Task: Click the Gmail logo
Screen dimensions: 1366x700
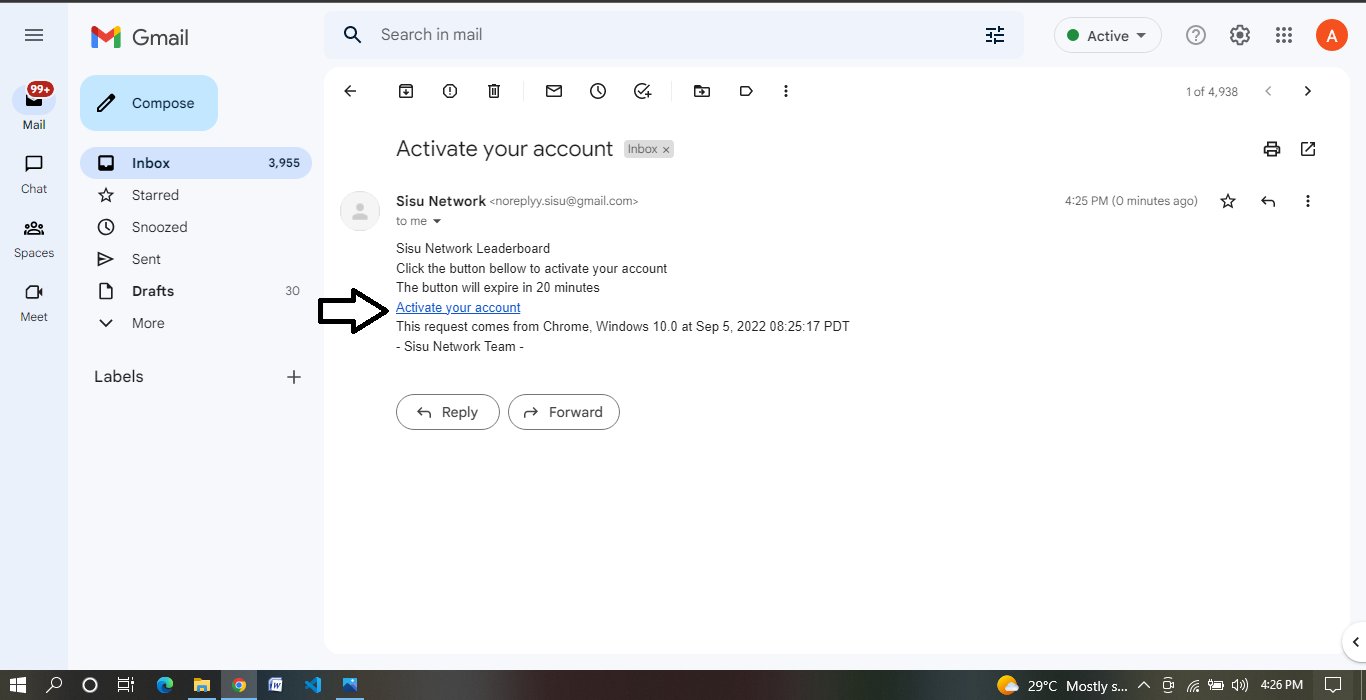Action: [140, 37]
